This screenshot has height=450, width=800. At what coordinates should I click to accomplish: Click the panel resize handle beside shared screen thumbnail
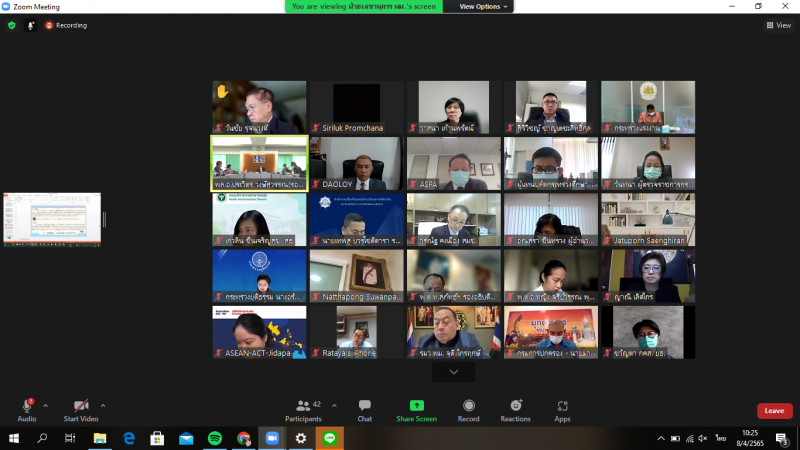(x=104, y=220)
